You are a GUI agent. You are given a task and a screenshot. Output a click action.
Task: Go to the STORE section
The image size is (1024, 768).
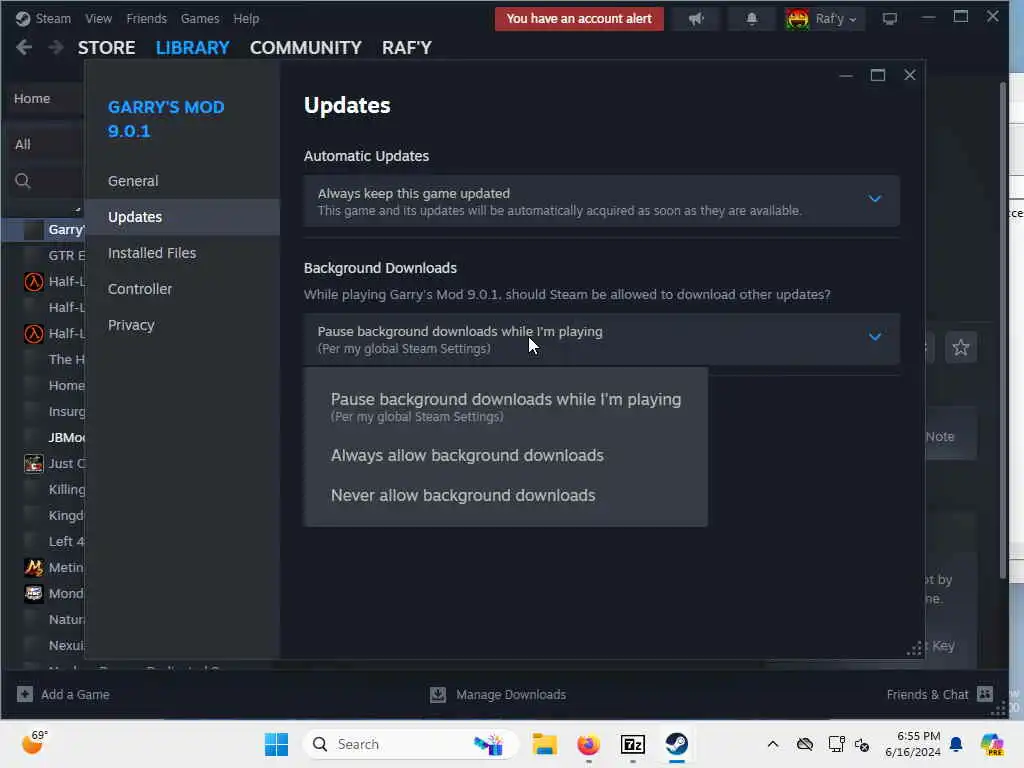click(106, 48)
